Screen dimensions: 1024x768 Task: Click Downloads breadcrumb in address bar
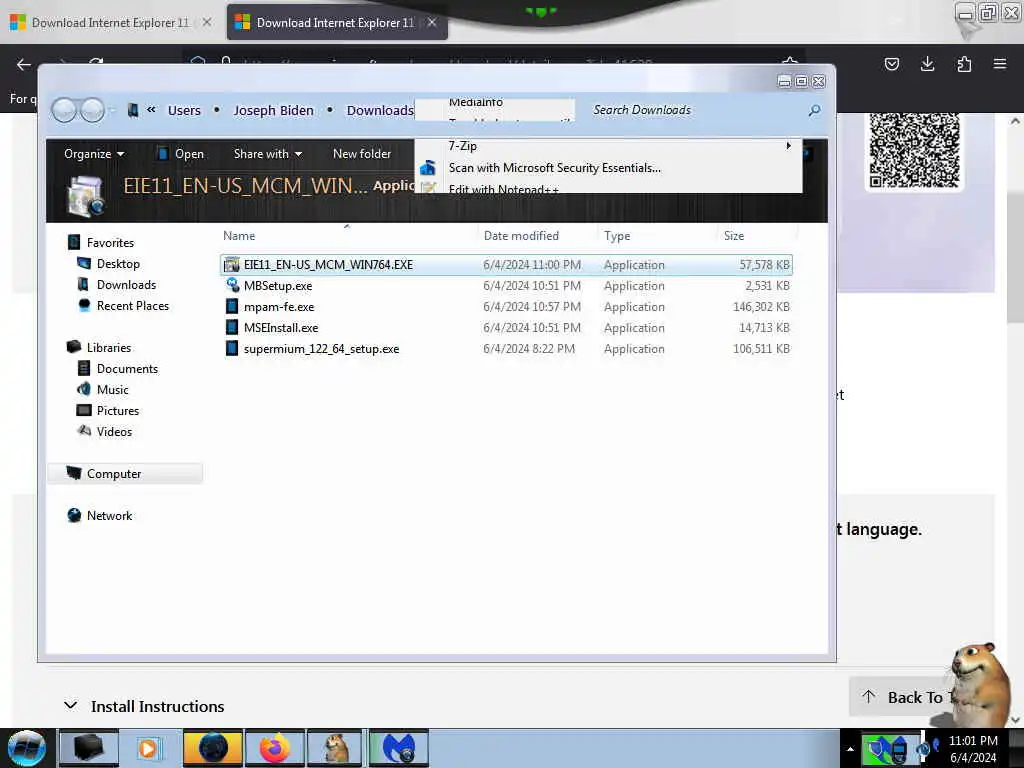click(379, 110)
